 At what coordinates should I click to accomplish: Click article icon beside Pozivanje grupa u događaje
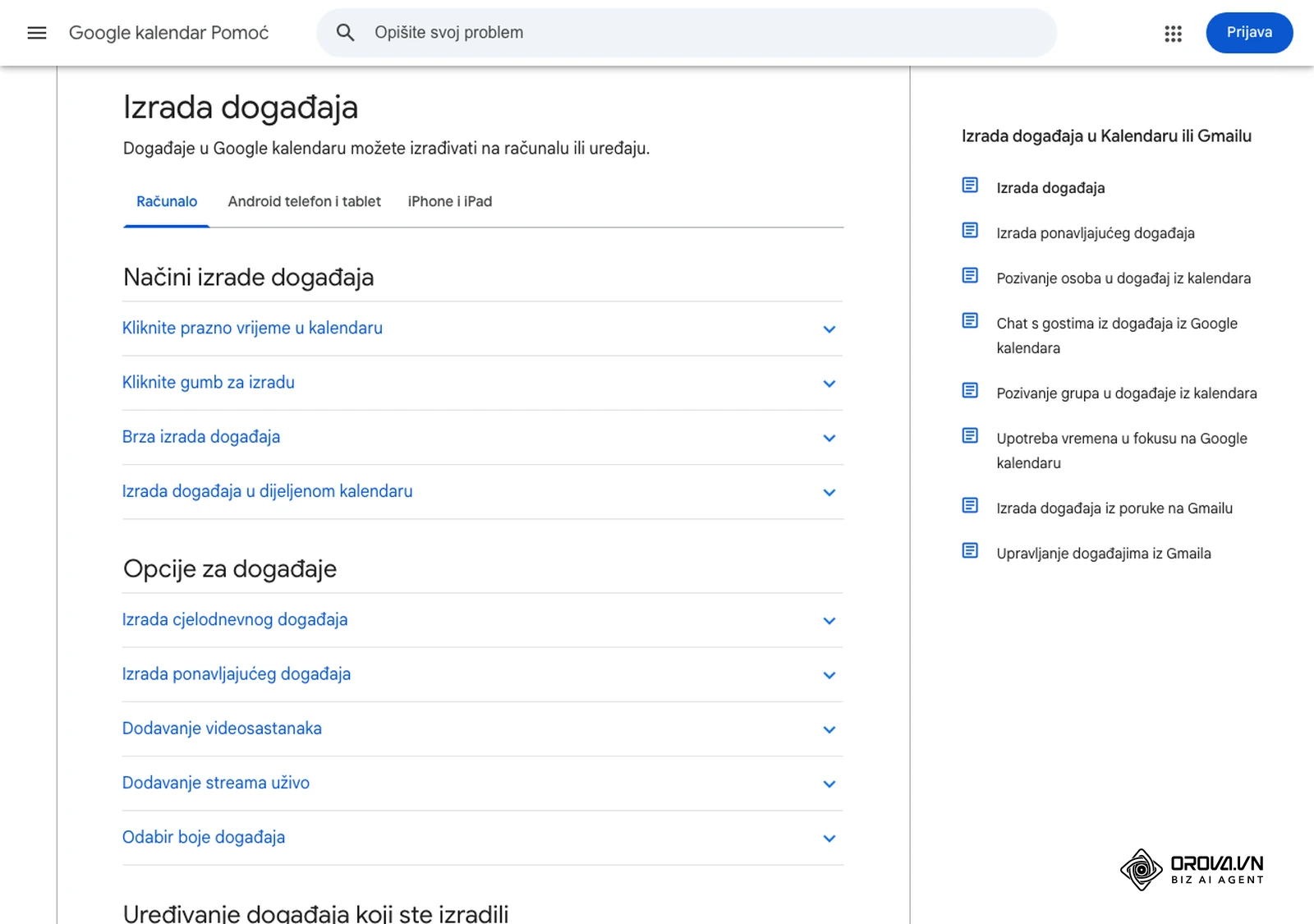(970, 391)
